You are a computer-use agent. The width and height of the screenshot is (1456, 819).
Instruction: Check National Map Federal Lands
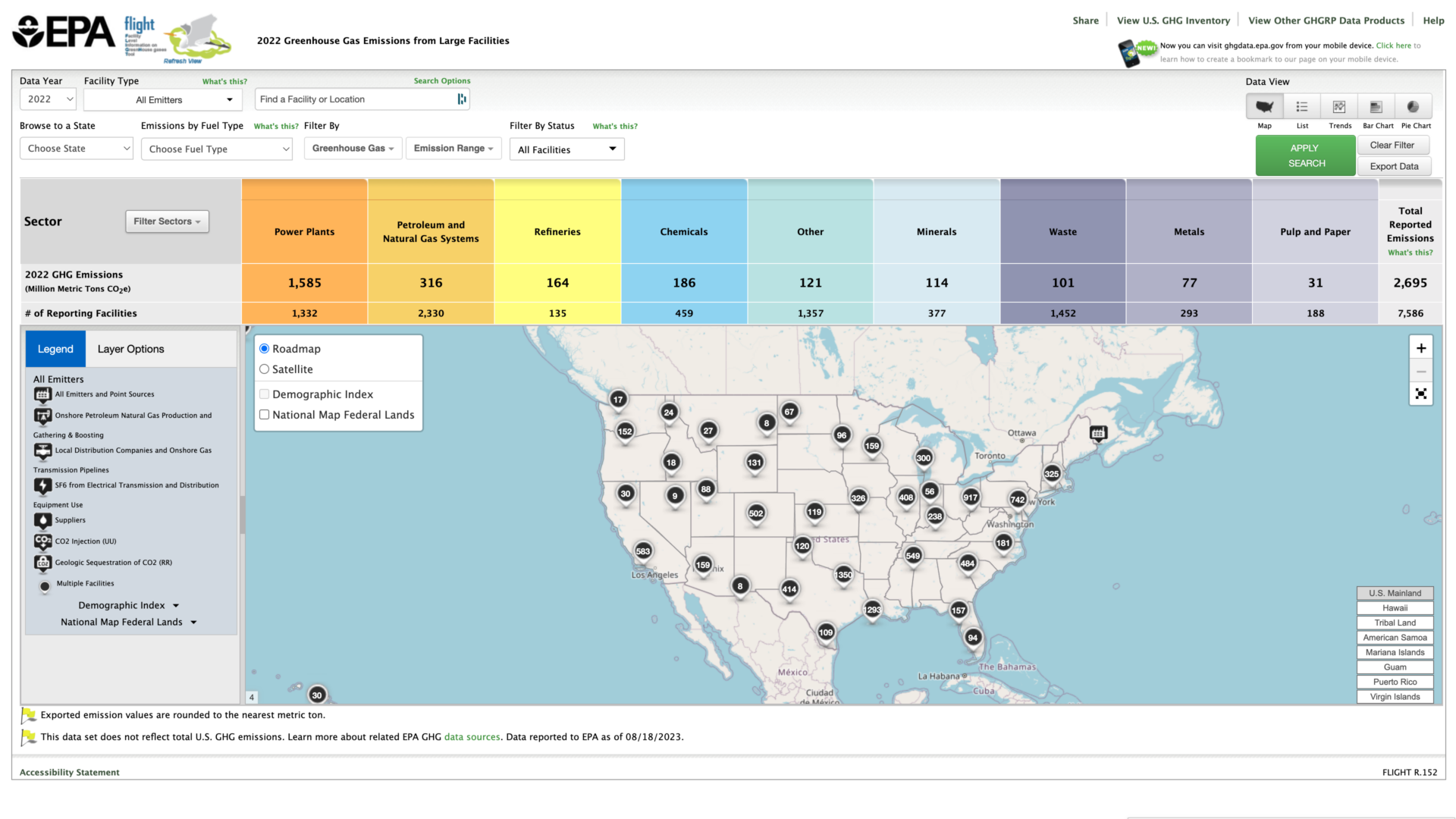(264, 414)
